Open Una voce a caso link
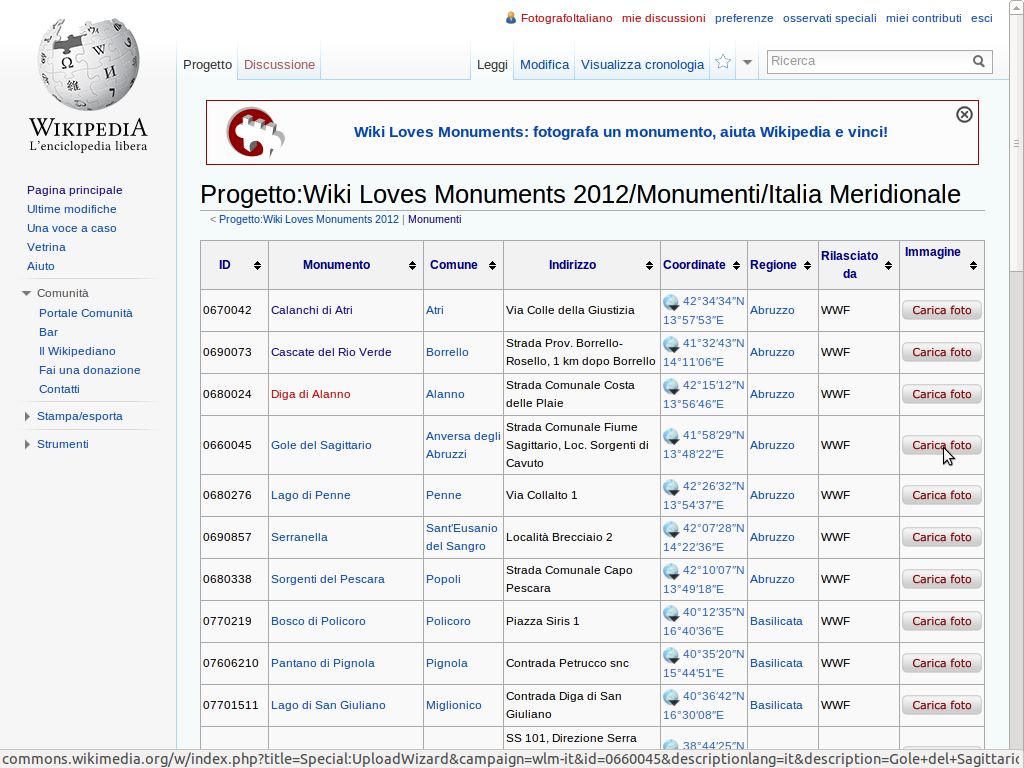The height and width of the screenshot is (768, 1024). [72, 228]
